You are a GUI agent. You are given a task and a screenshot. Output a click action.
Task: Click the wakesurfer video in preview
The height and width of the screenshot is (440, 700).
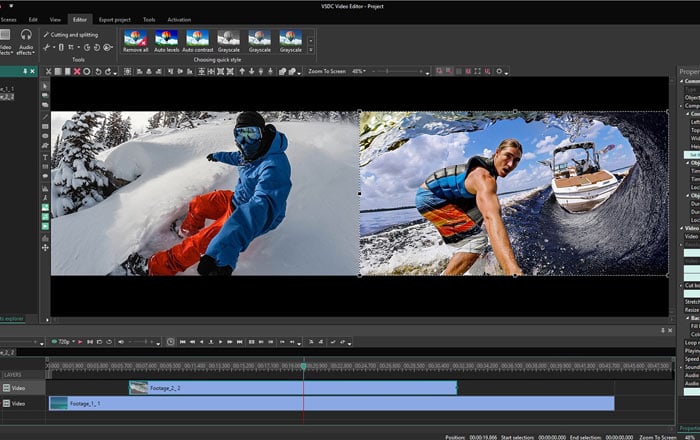click(x=514, y=193)
